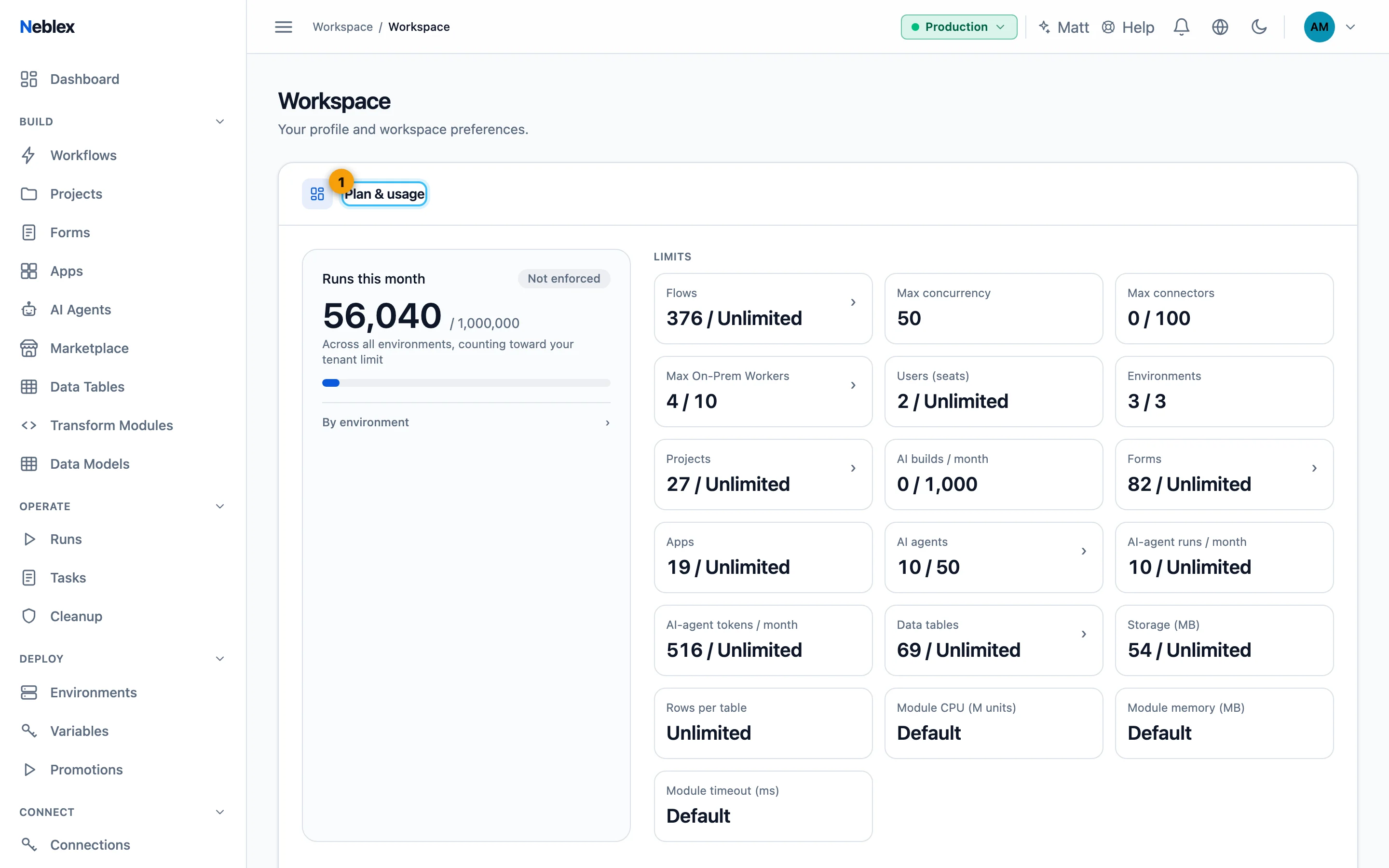
Task: Collapse the BUILD section
Action: 220,122
